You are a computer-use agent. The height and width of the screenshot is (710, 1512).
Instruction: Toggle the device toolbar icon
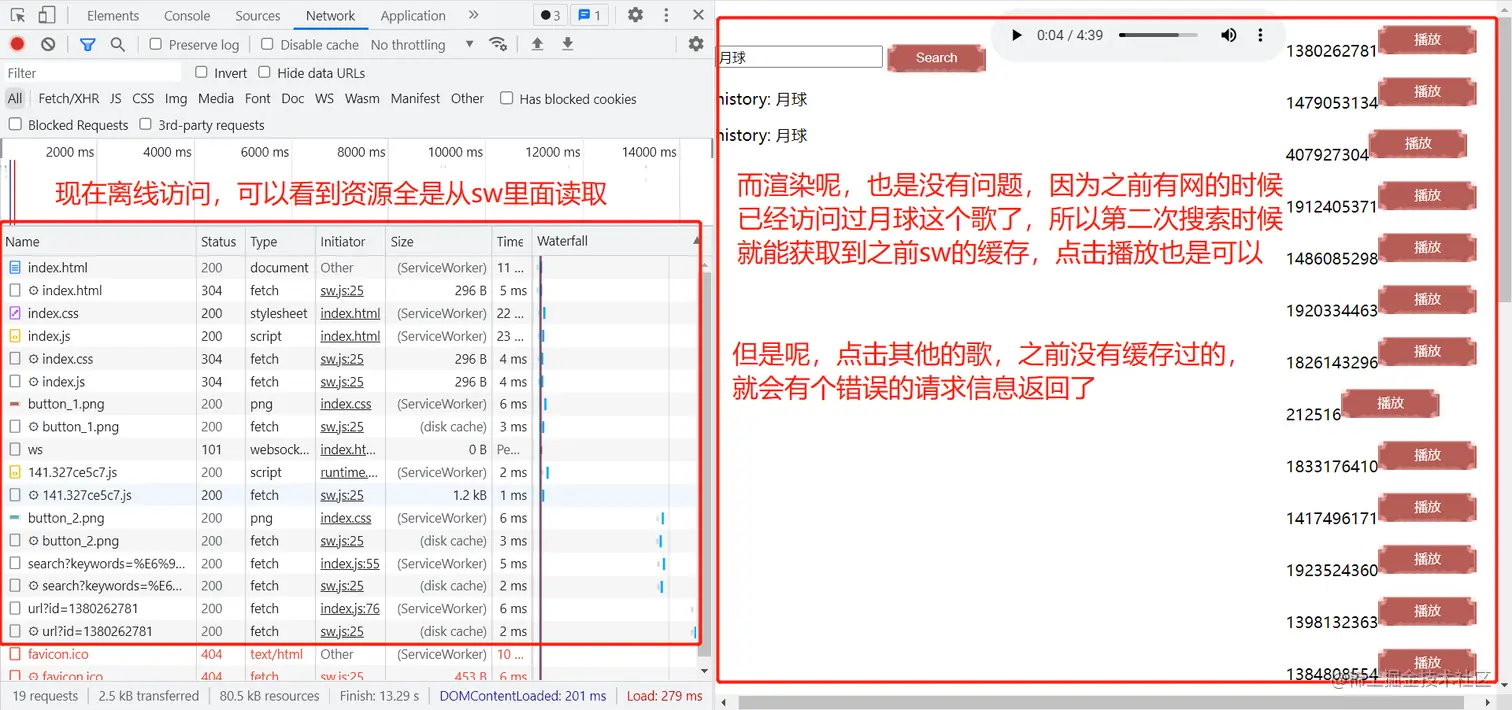pyautogui.click(x=47, y=15)
